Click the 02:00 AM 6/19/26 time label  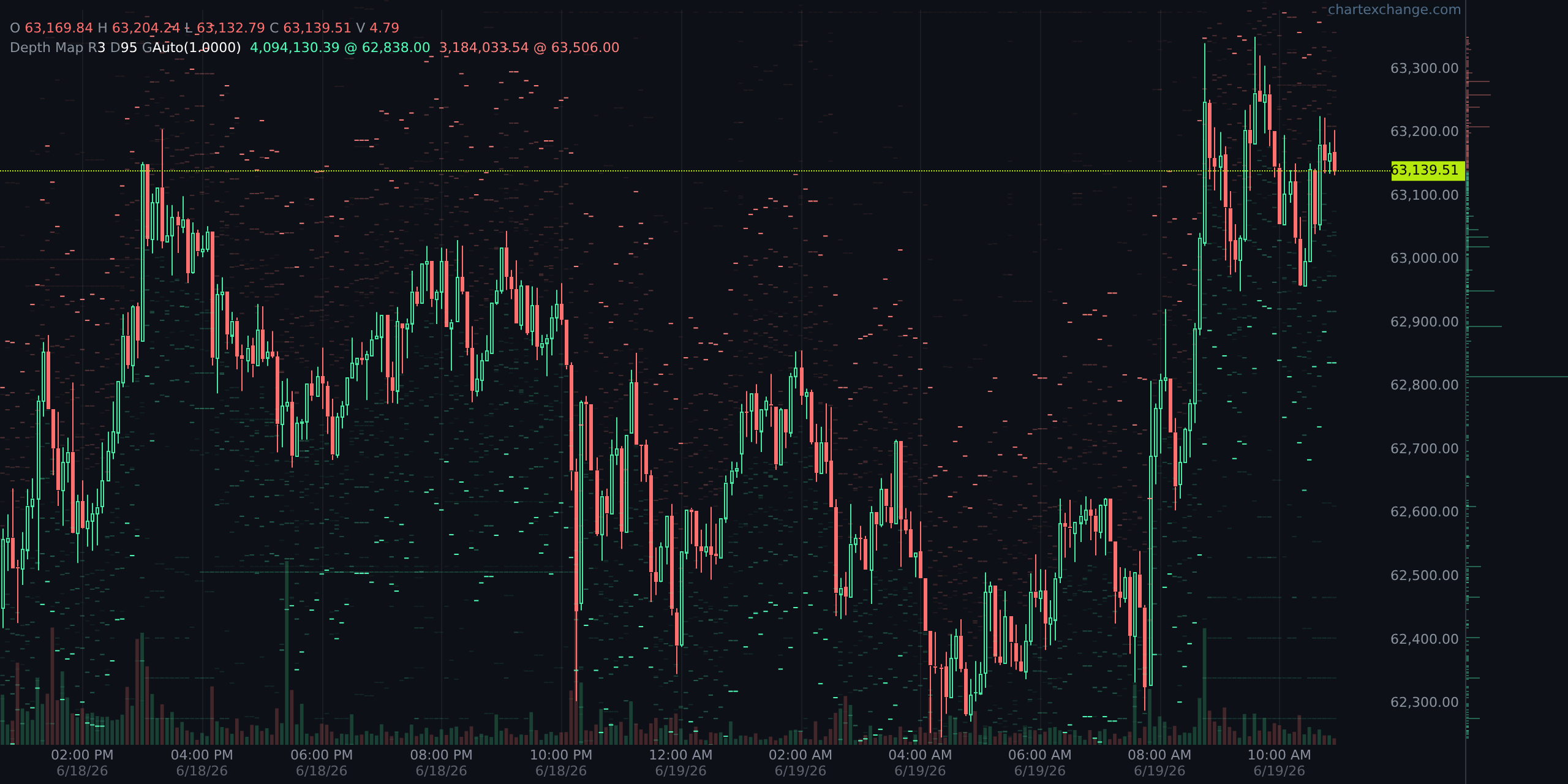coord(801,763)
